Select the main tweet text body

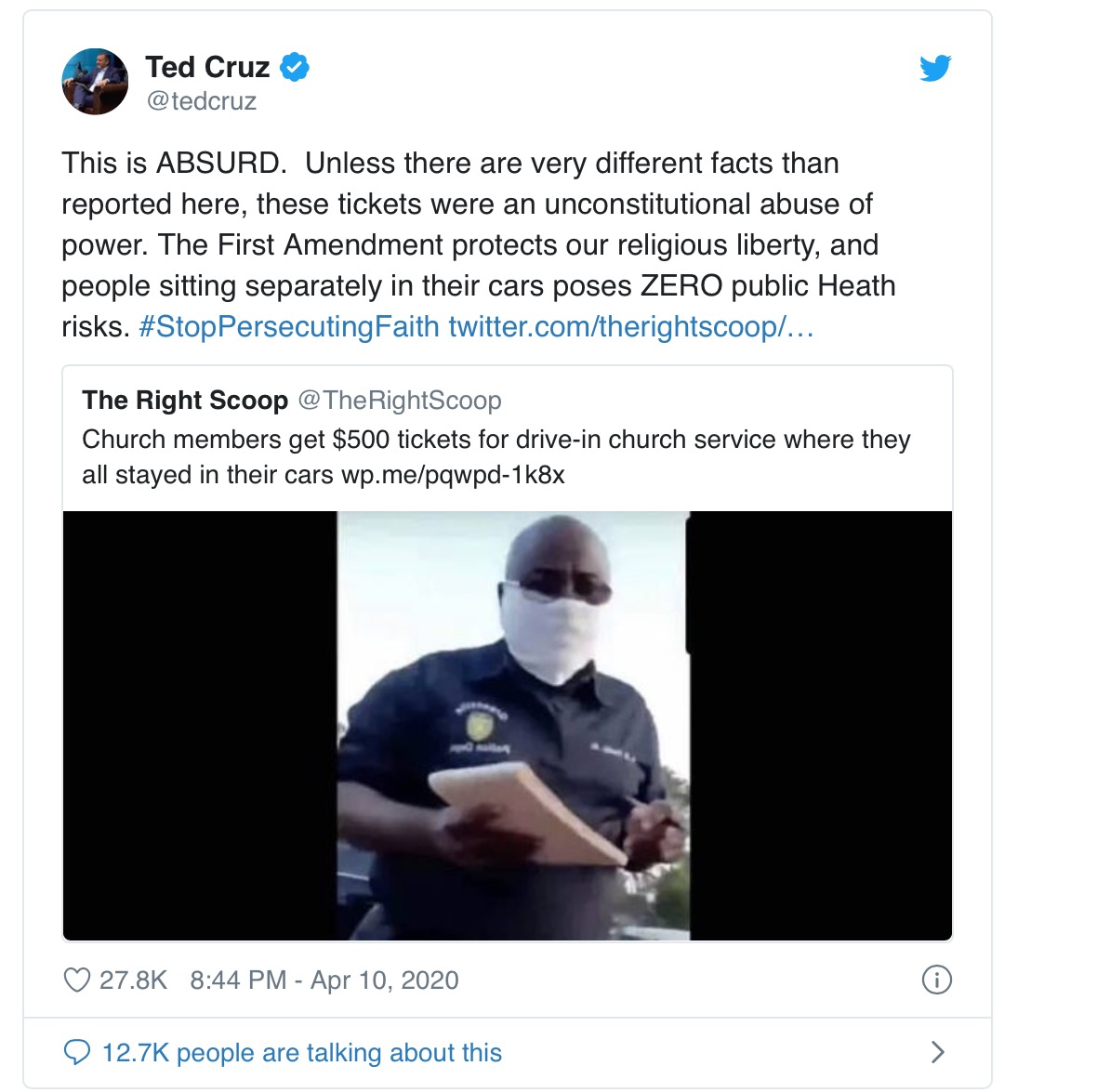coord(479,244)
